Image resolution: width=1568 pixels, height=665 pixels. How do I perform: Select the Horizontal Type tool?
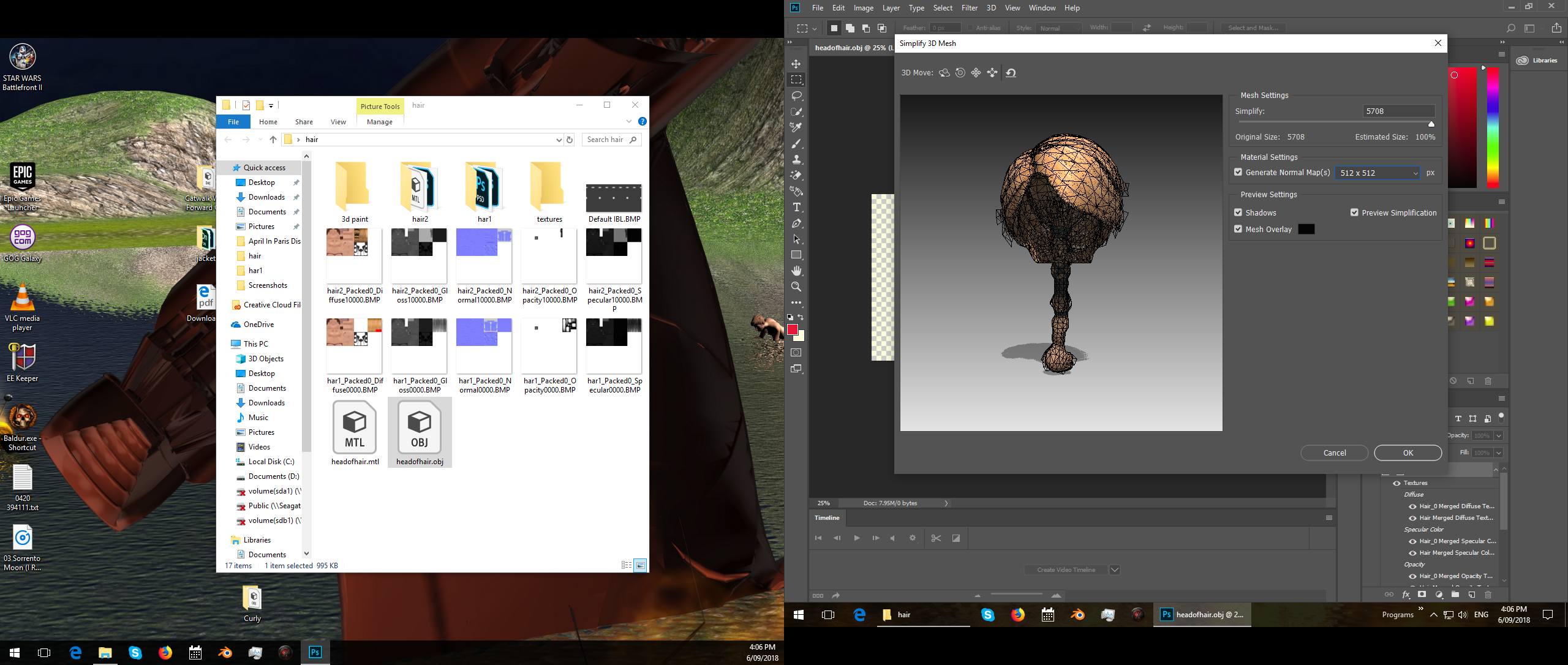tap(796, 207)
